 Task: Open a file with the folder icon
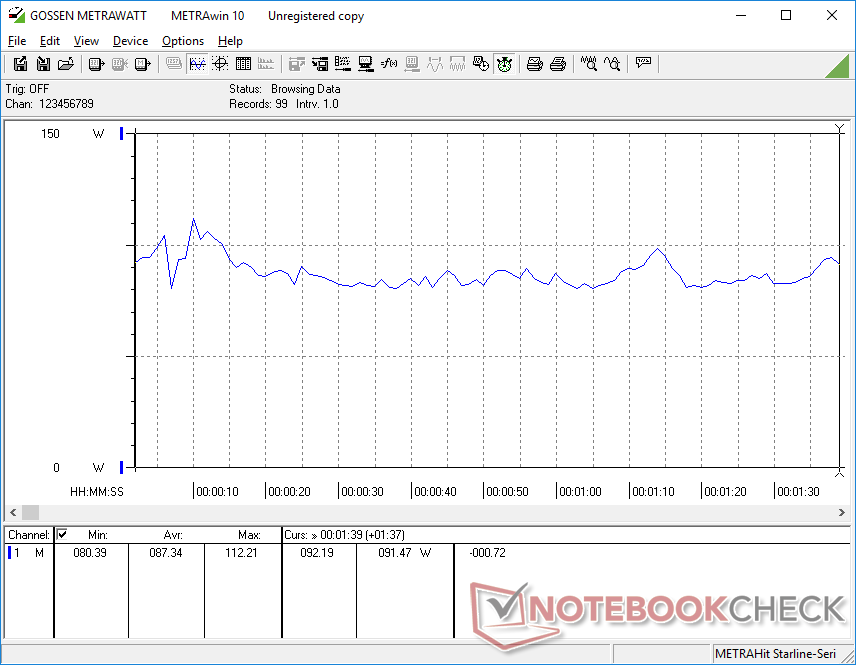[x=66, y=64]
